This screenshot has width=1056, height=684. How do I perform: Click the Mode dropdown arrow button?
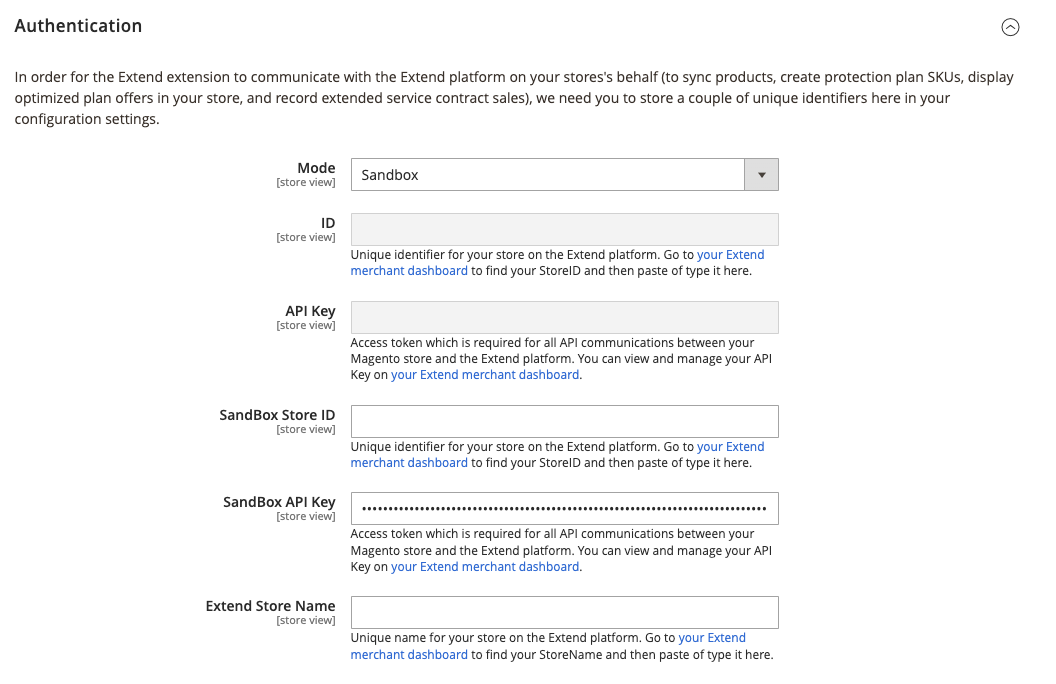pyautogui.click(x=762, y=175)
